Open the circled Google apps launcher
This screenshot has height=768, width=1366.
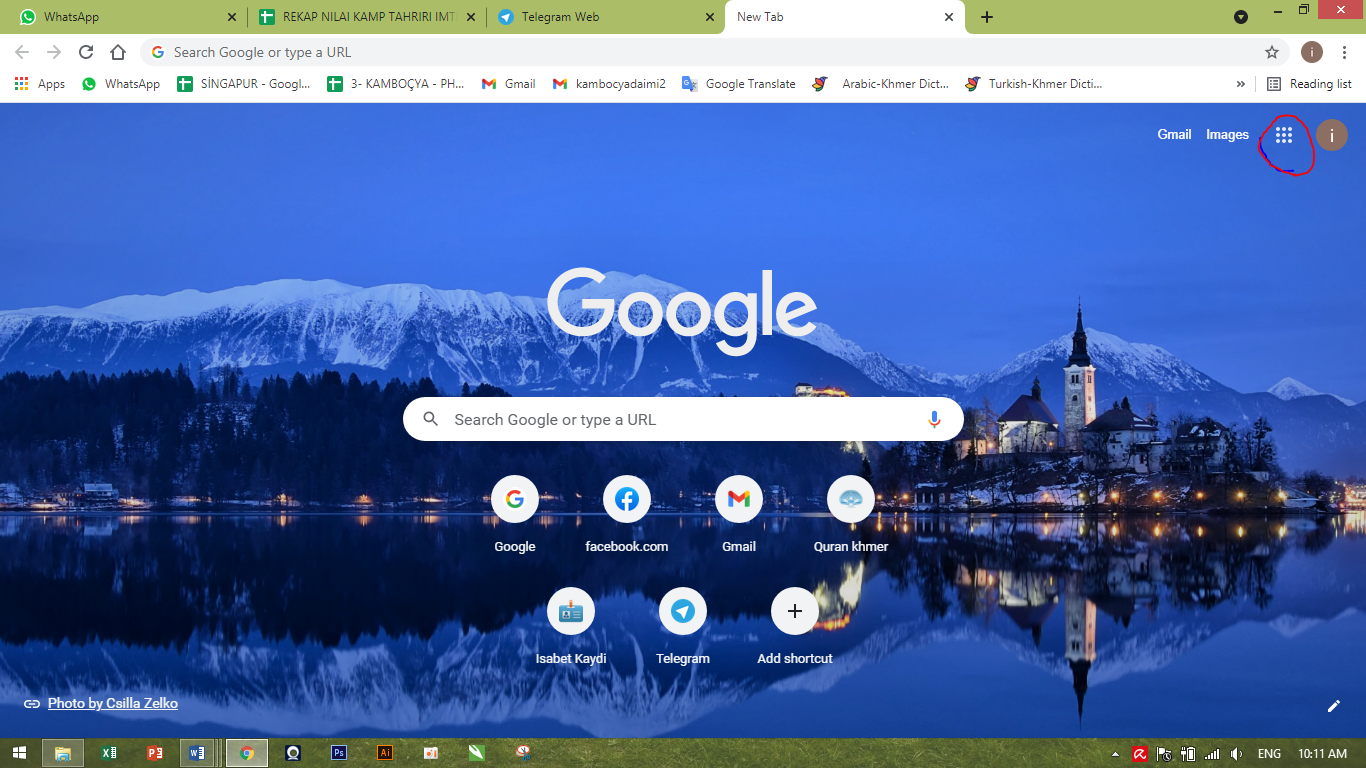point(1284,135)
